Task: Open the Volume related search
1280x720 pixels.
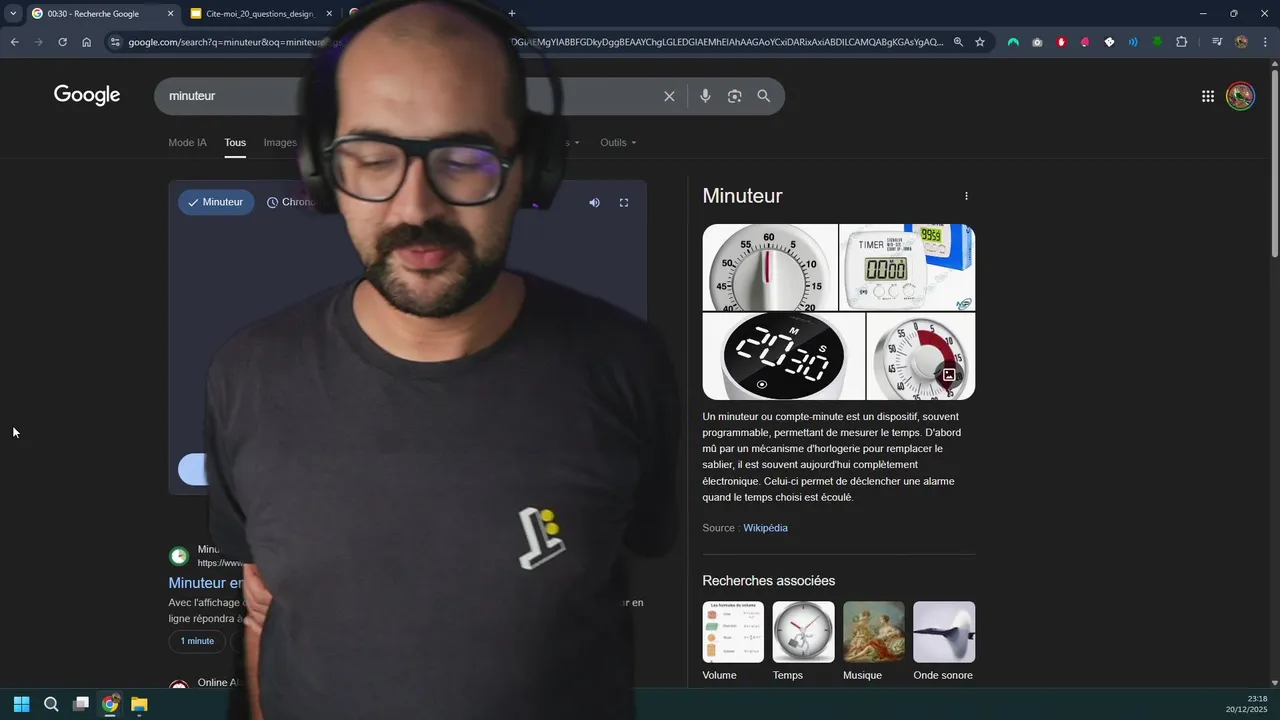Action: 733,641
